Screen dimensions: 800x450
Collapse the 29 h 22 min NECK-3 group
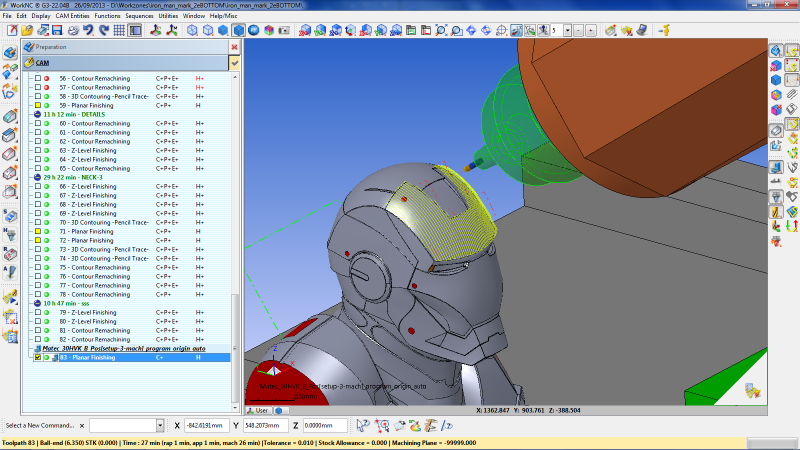tap(38, 177)
